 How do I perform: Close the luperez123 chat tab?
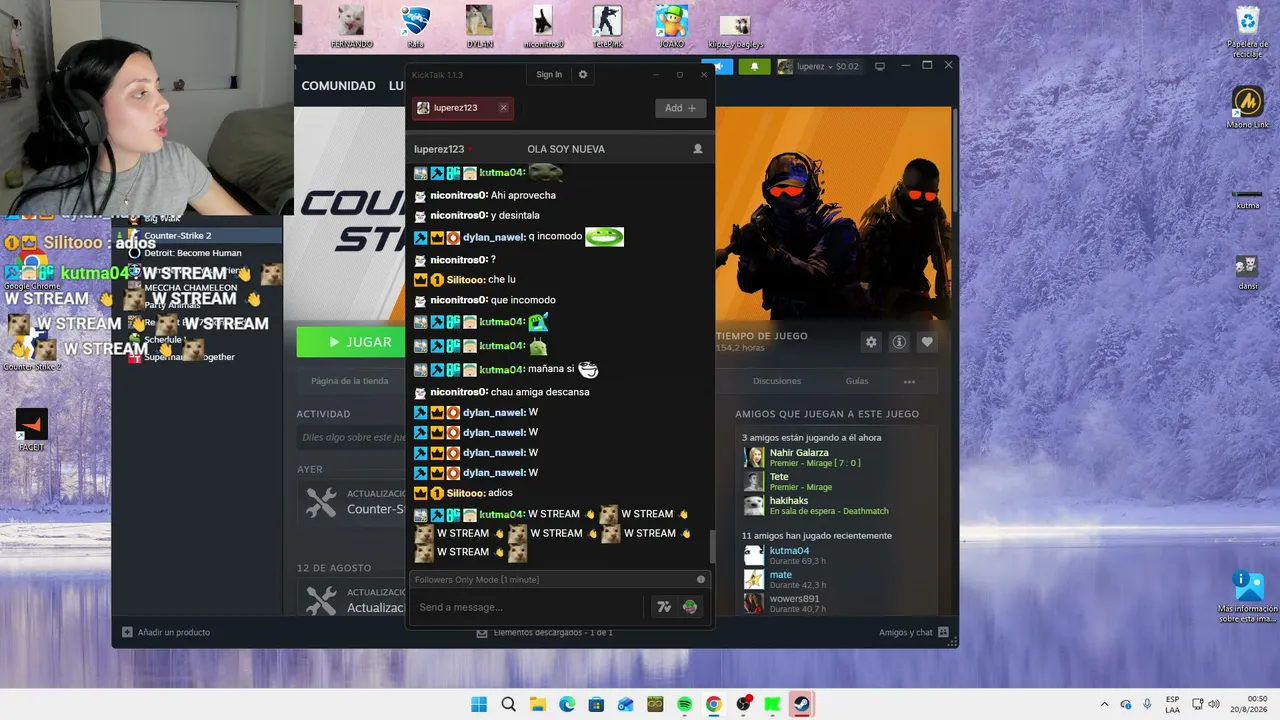point(503,108)
